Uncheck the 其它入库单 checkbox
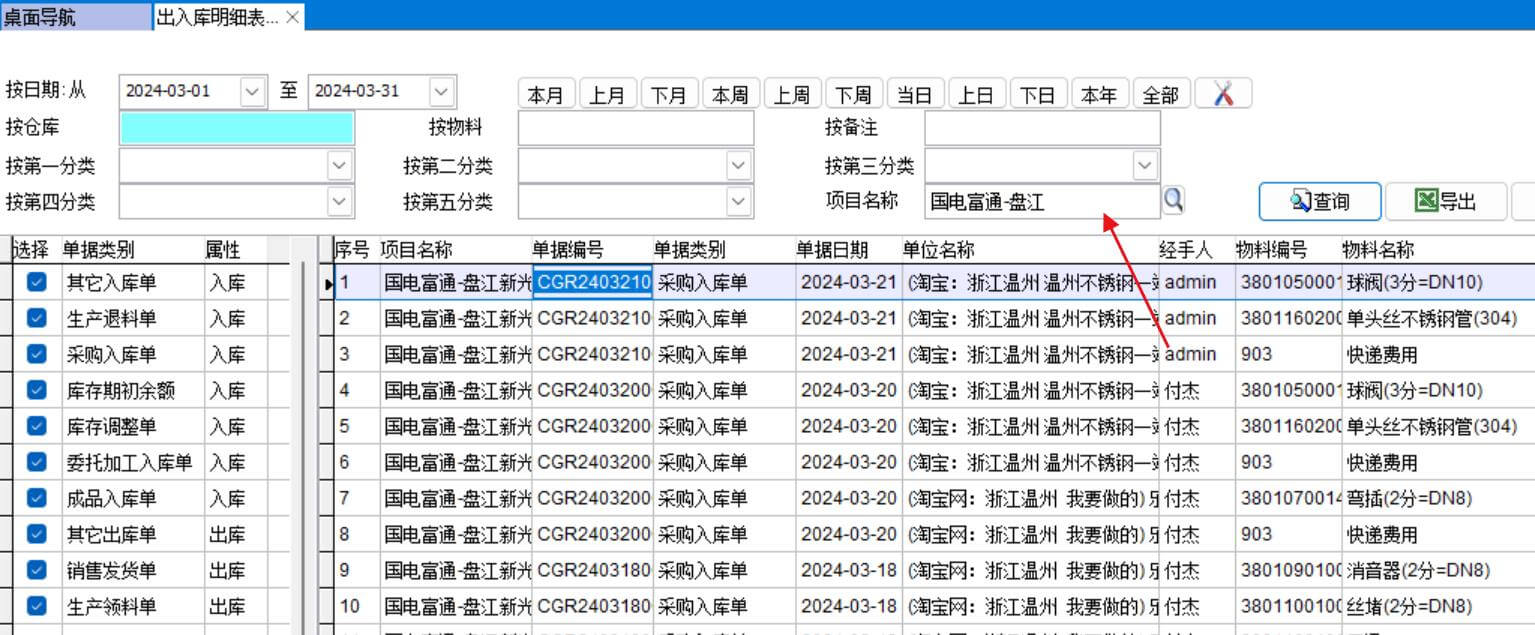The image size is (1535, 635). point(37,283)
